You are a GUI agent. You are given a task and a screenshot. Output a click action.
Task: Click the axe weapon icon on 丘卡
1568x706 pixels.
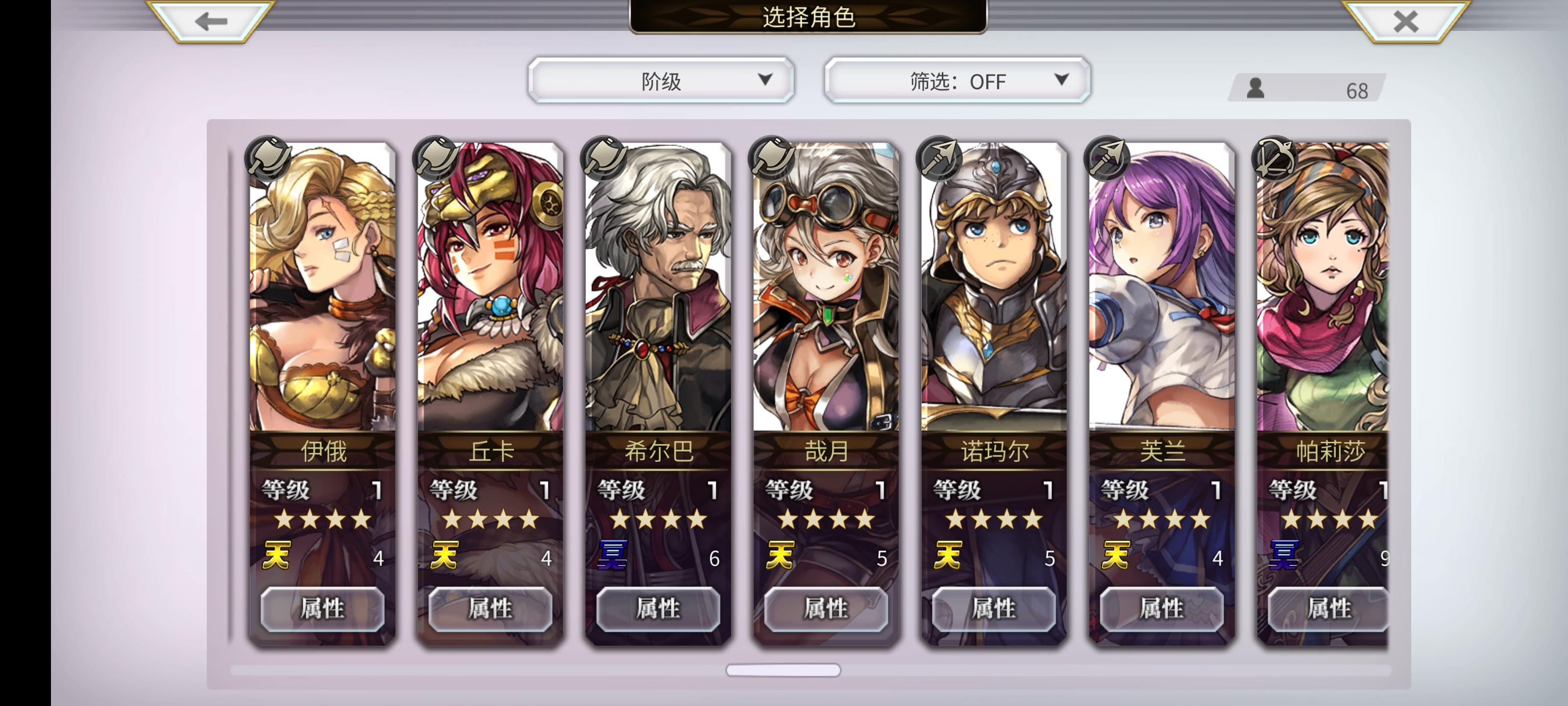(x=436, y=158)
